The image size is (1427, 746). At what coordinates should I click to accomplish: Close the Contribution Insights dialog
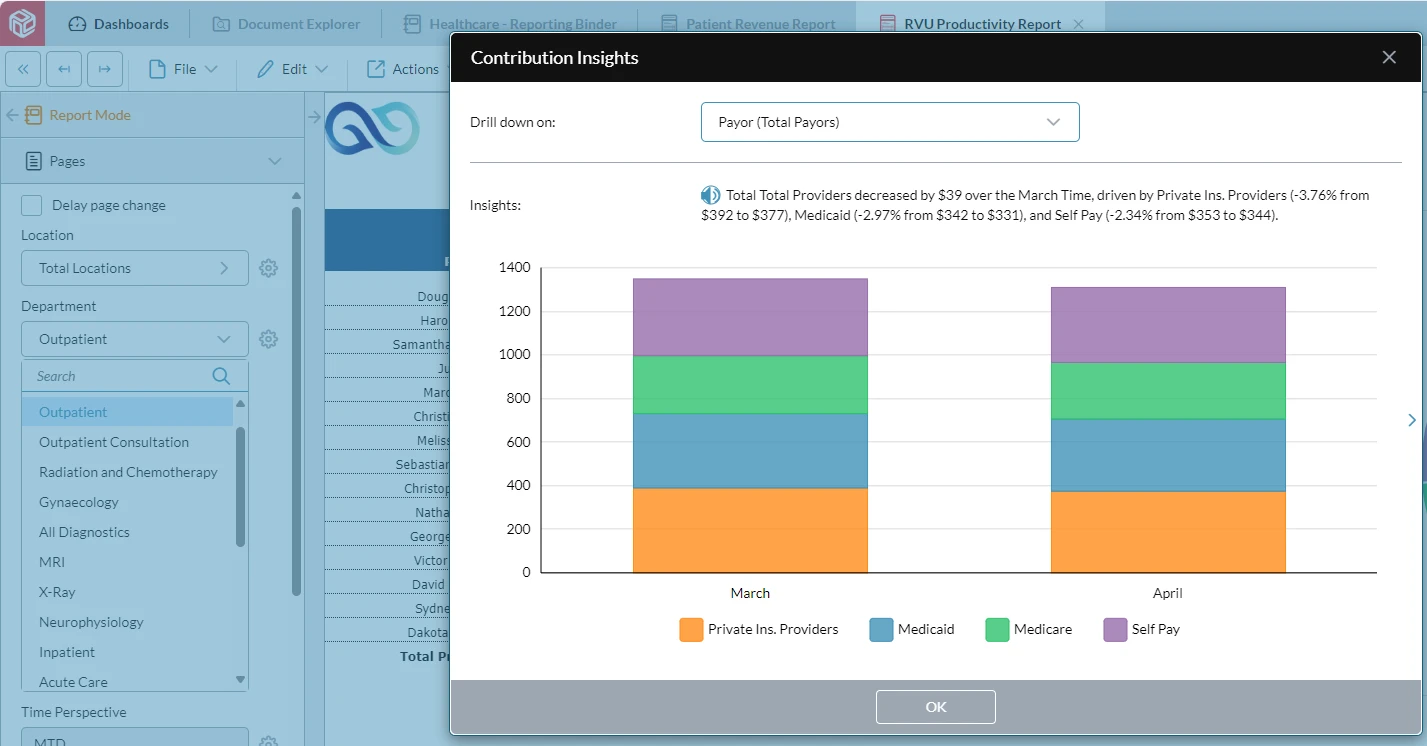click(1389, 57)
